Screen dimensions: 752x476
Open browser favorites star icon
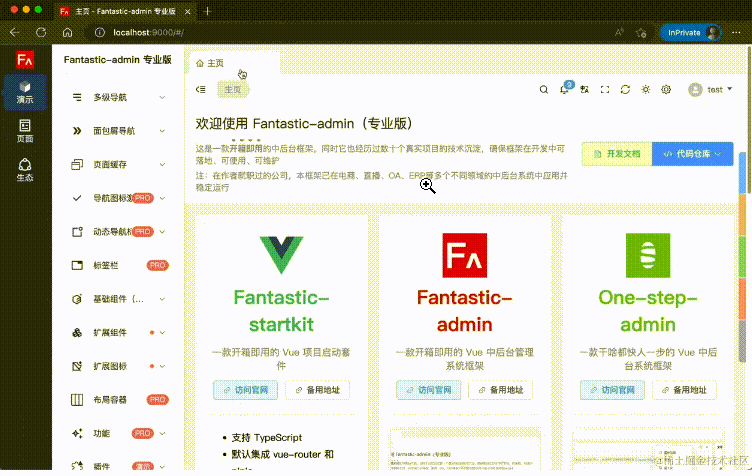[x=641, y=33]
